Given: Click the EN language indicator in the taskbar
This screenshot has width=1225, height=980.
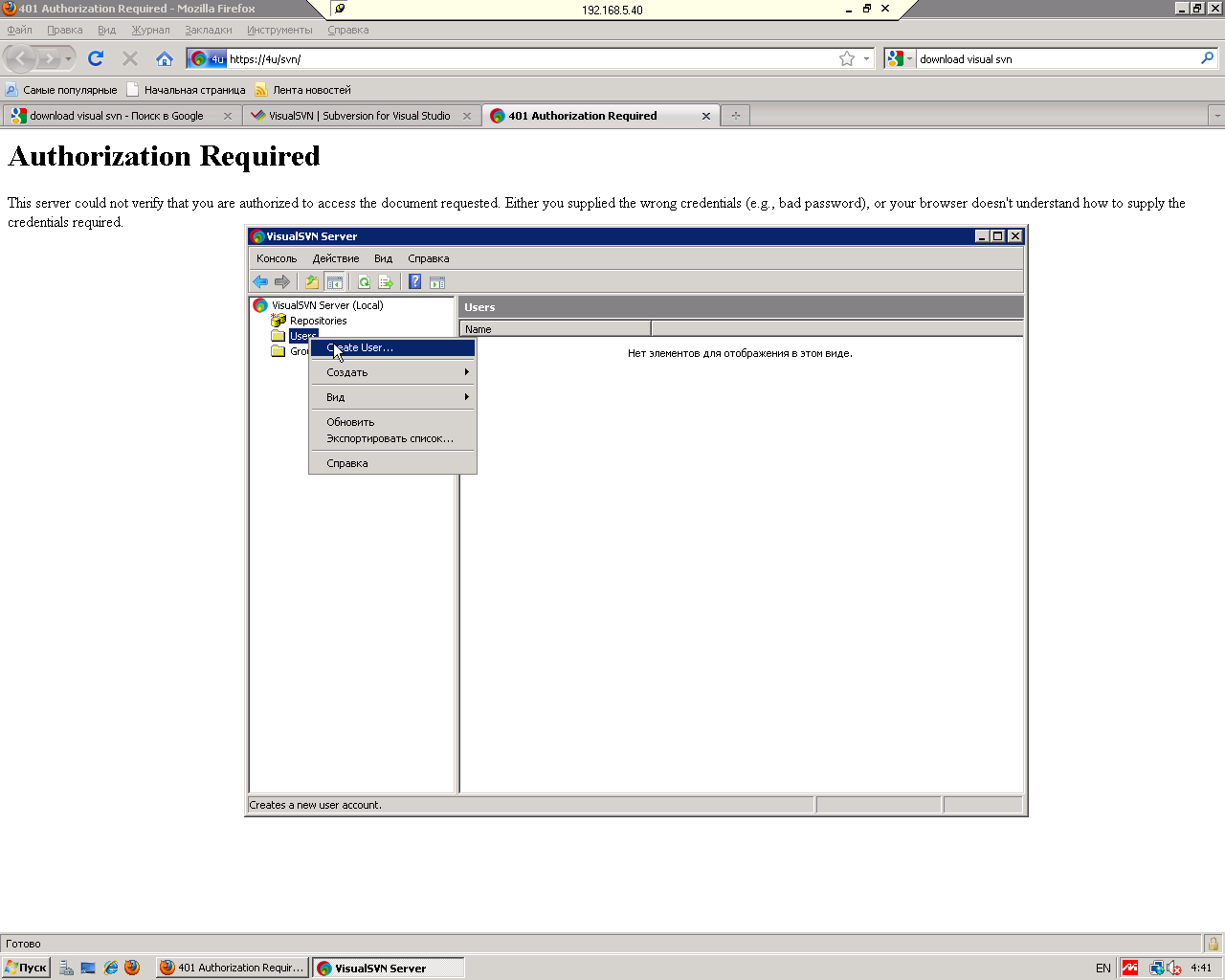Looking at the screenshot, I should (1103, 968).
